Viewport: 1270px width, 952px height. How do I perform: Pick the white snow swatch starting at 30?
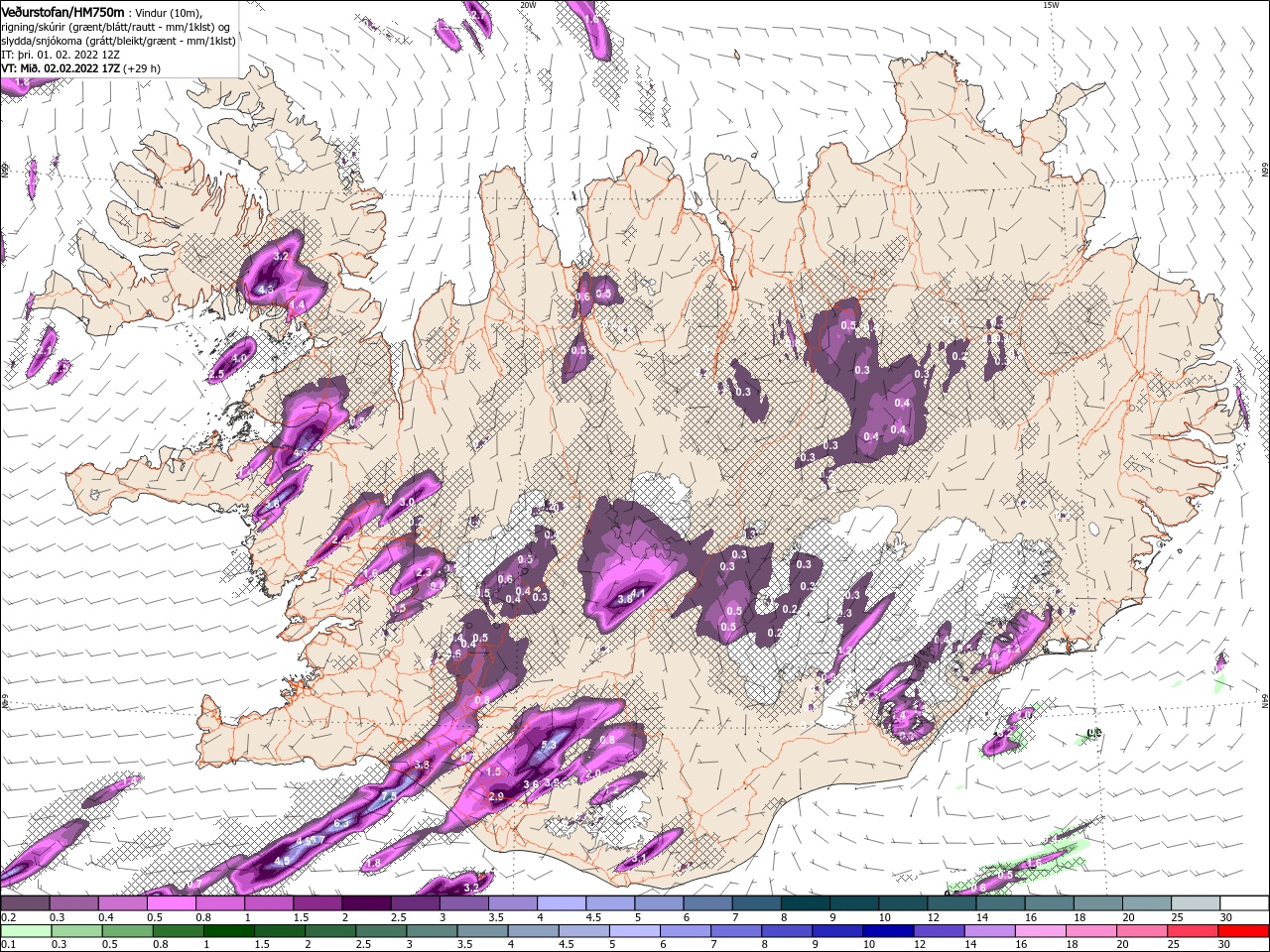1243,903
